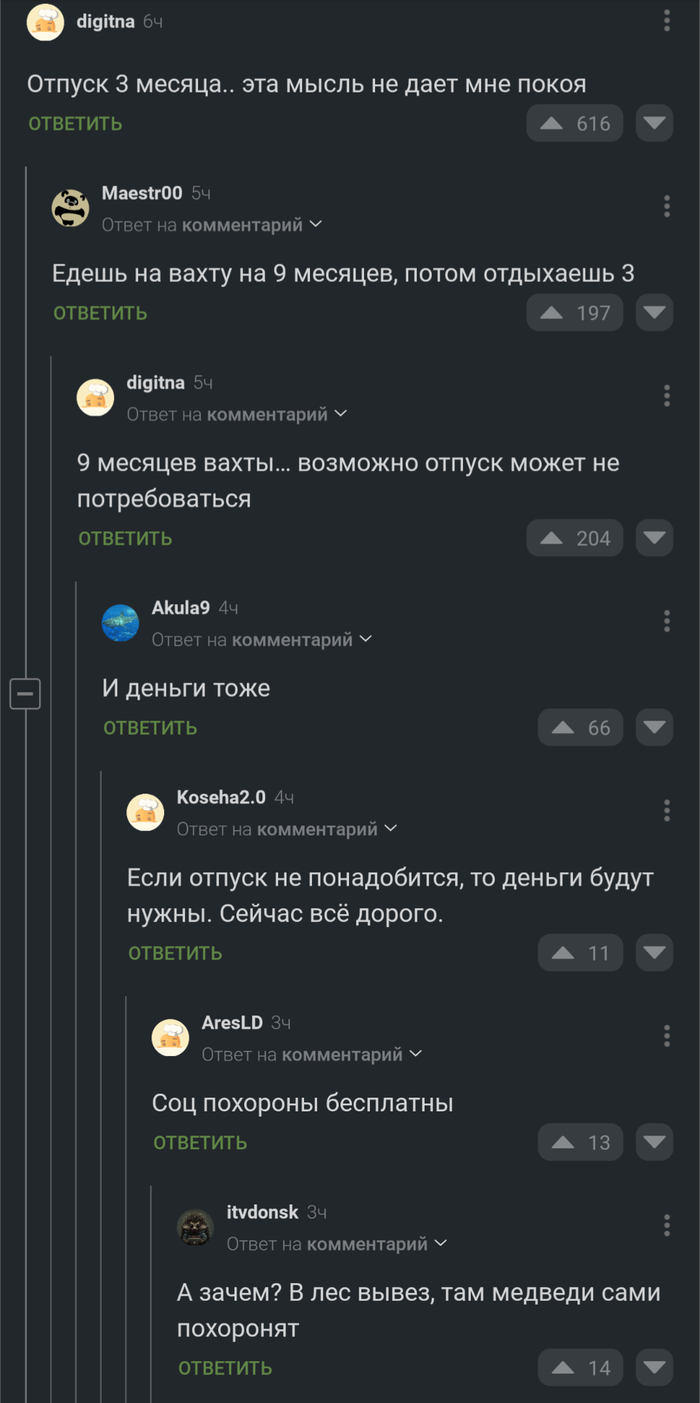Collapse the thread with the minus button

[25, 693]
